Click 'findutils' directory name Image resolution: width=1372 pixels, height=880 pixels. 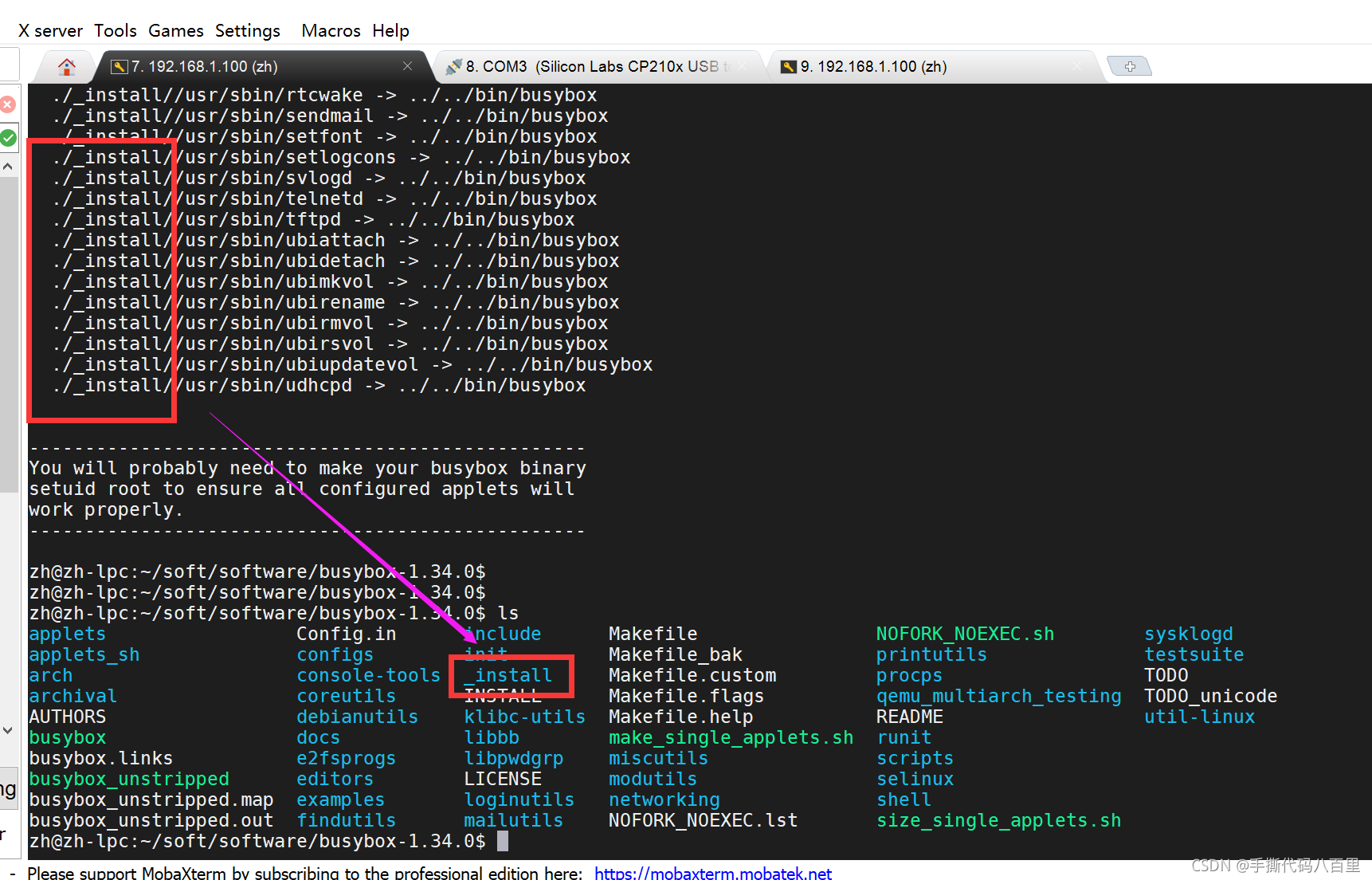[346, 820]
